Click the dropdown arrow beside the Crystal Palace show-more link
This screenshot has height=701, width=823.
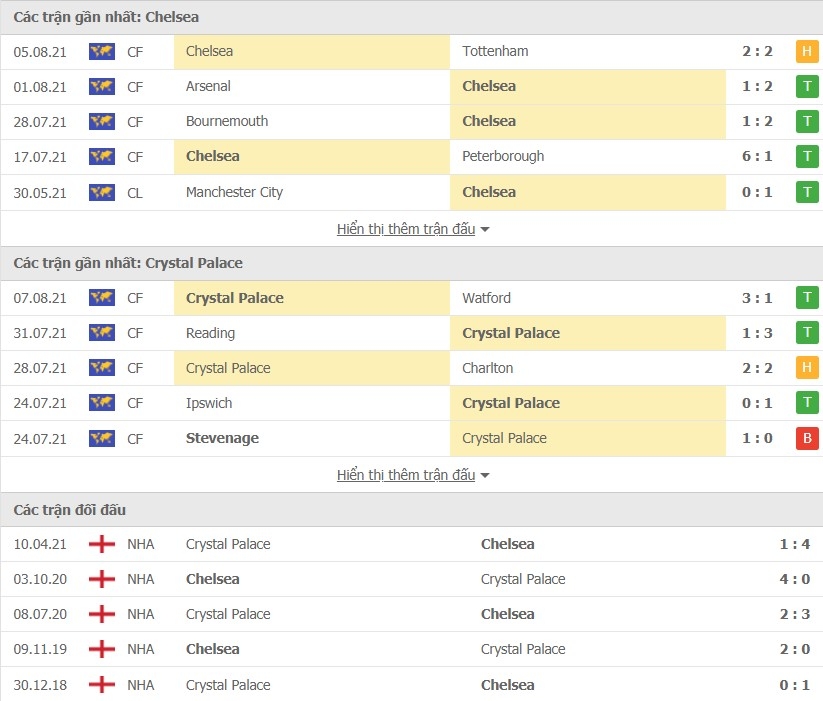tap(485, 476)
